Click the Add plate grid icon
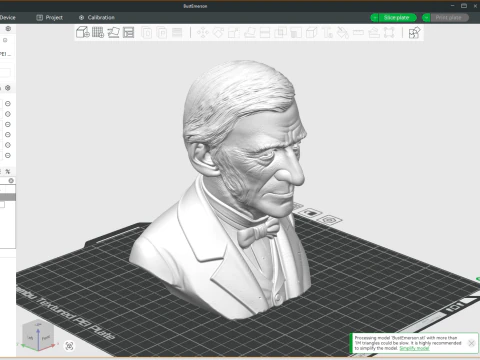 click(98, 32)
